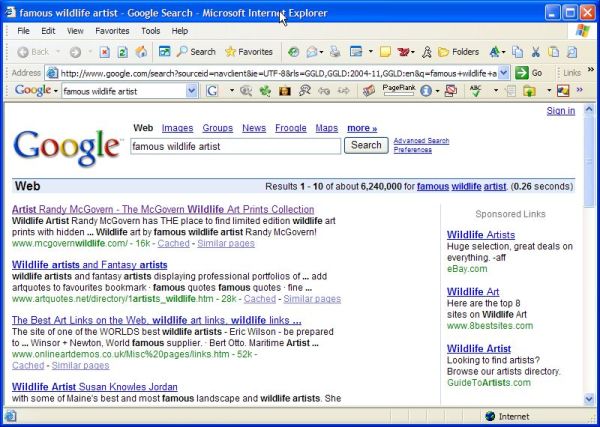Open the Google toolbar search box dropdown
Screen dimensions: 600x427
pyautogui.click(x=192, y=91)
